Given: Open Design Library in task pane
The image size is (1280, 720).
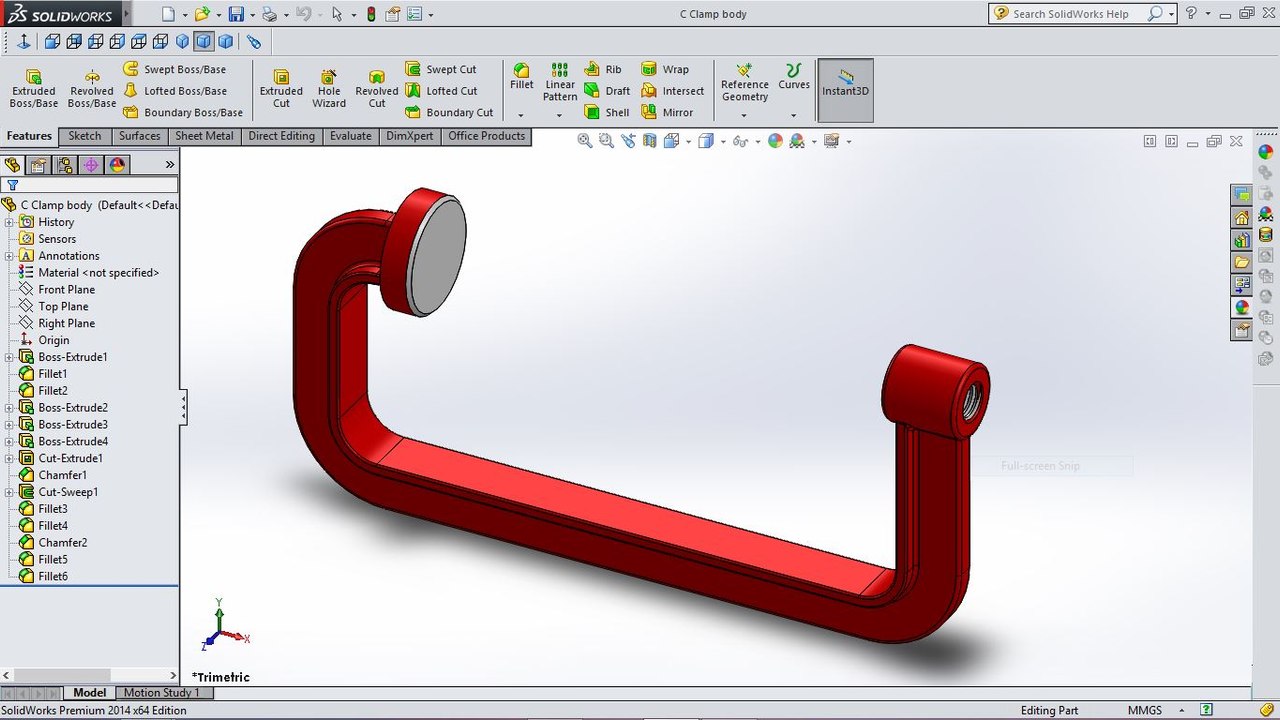Looking at the screenshot, I should (1242, 240).
